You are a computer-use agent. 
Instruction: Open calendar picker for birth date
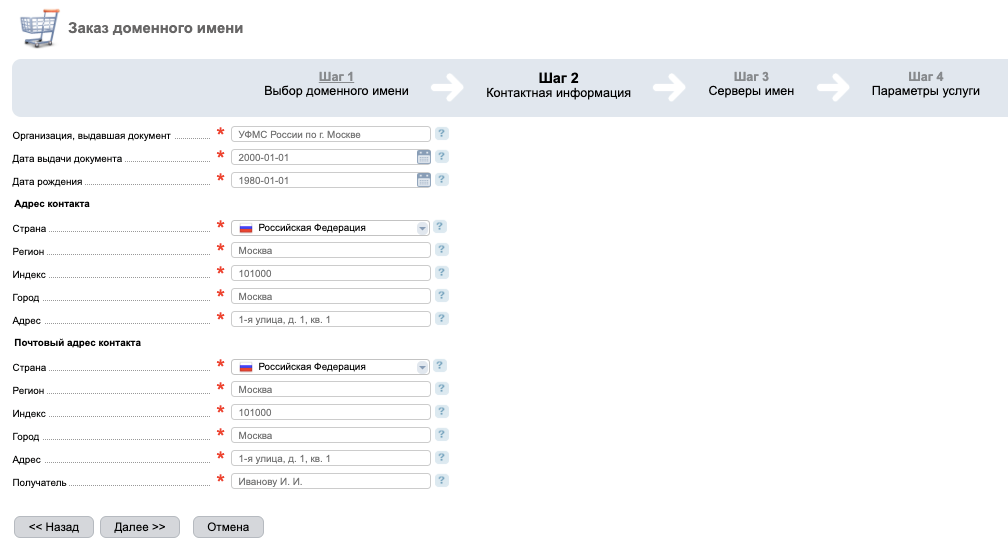pos(423,180)
